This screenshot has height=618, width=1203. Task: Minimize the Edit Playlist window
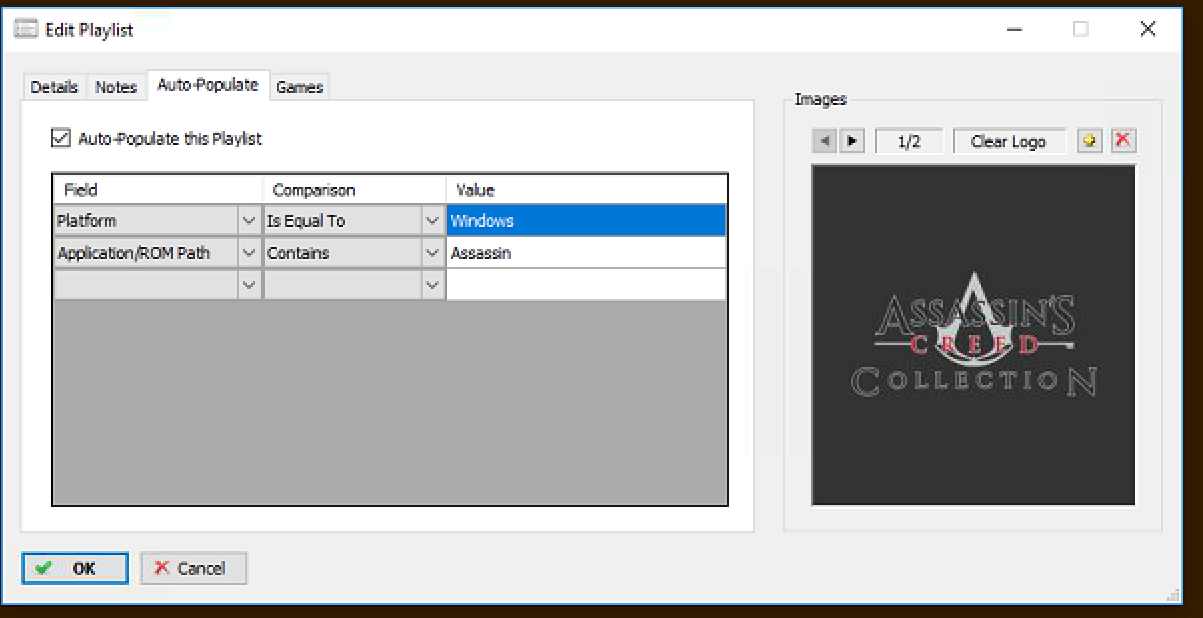tap(1015, 29)
